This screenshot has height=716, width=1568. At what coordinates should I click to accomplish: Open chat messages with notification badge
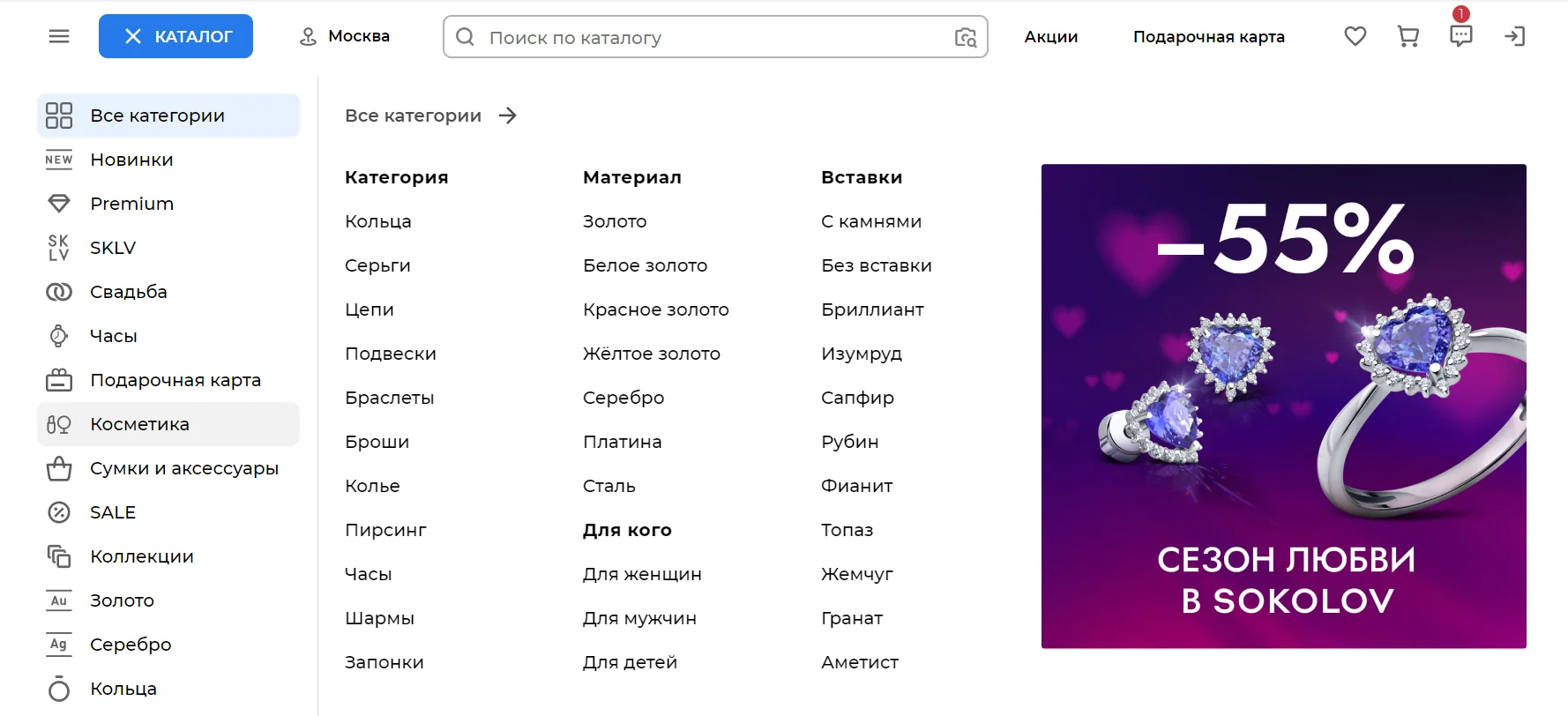pyautogui.click(x=1460, y=36)
